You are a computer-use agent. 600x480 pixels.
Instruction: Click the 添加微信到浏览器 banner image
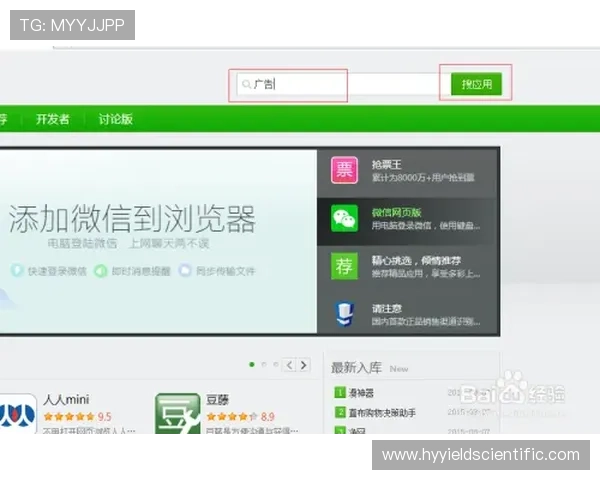pos(158,241)
